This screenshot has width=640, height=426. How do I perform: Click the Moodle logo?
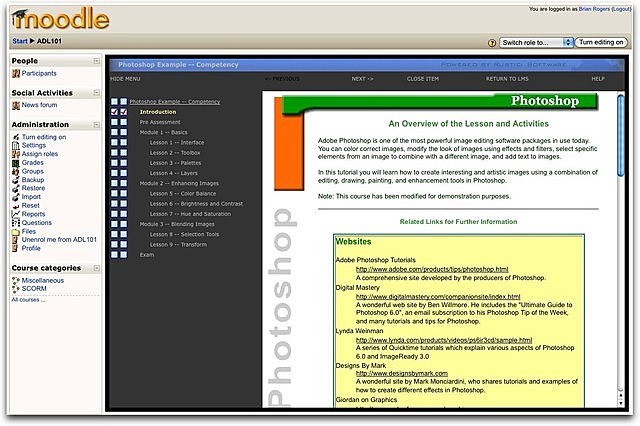[60, 19]
